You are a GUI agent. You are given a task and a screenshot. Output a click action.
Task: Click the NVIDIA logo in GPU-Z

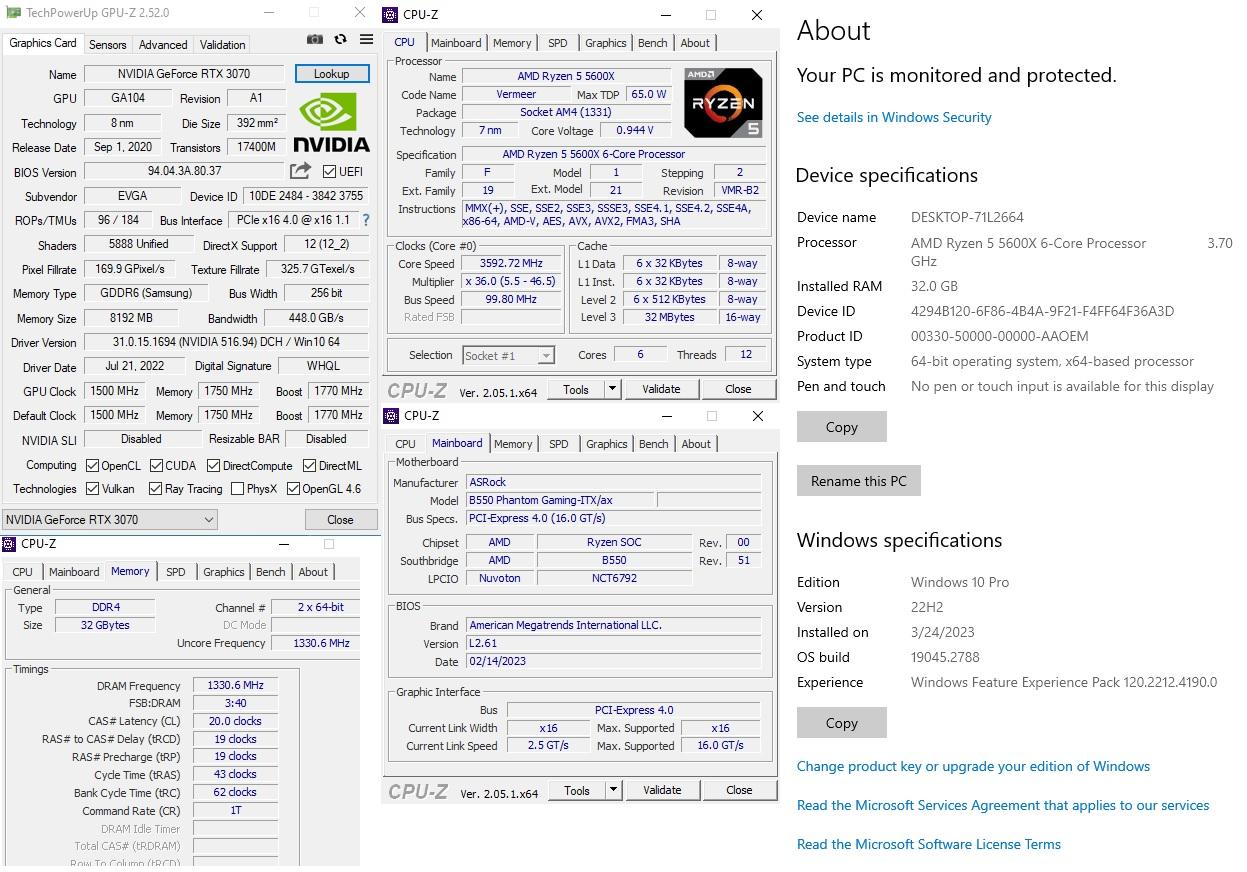334,122
